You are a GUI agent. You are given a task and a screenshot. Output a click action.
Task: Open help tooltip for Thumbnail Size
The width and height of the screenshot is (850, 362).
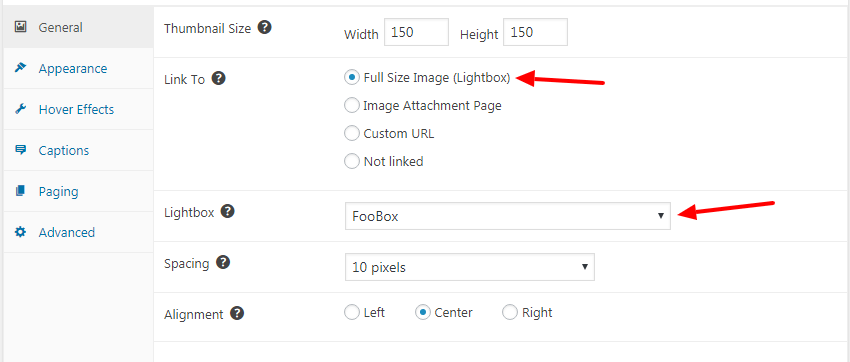264,27
